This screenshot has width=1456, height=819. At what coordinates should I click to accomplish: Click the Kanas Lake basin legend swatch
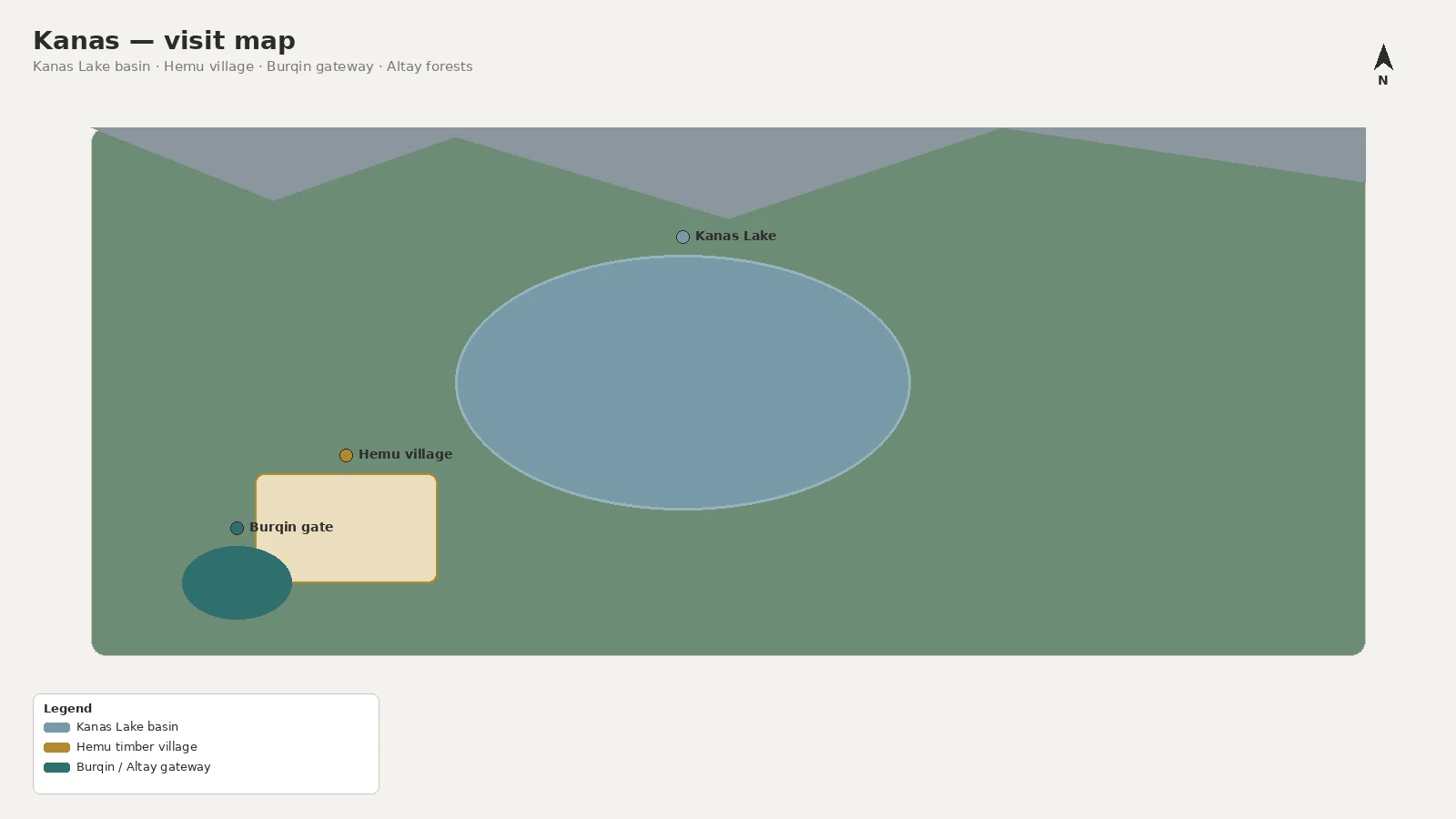click(56, 727)
